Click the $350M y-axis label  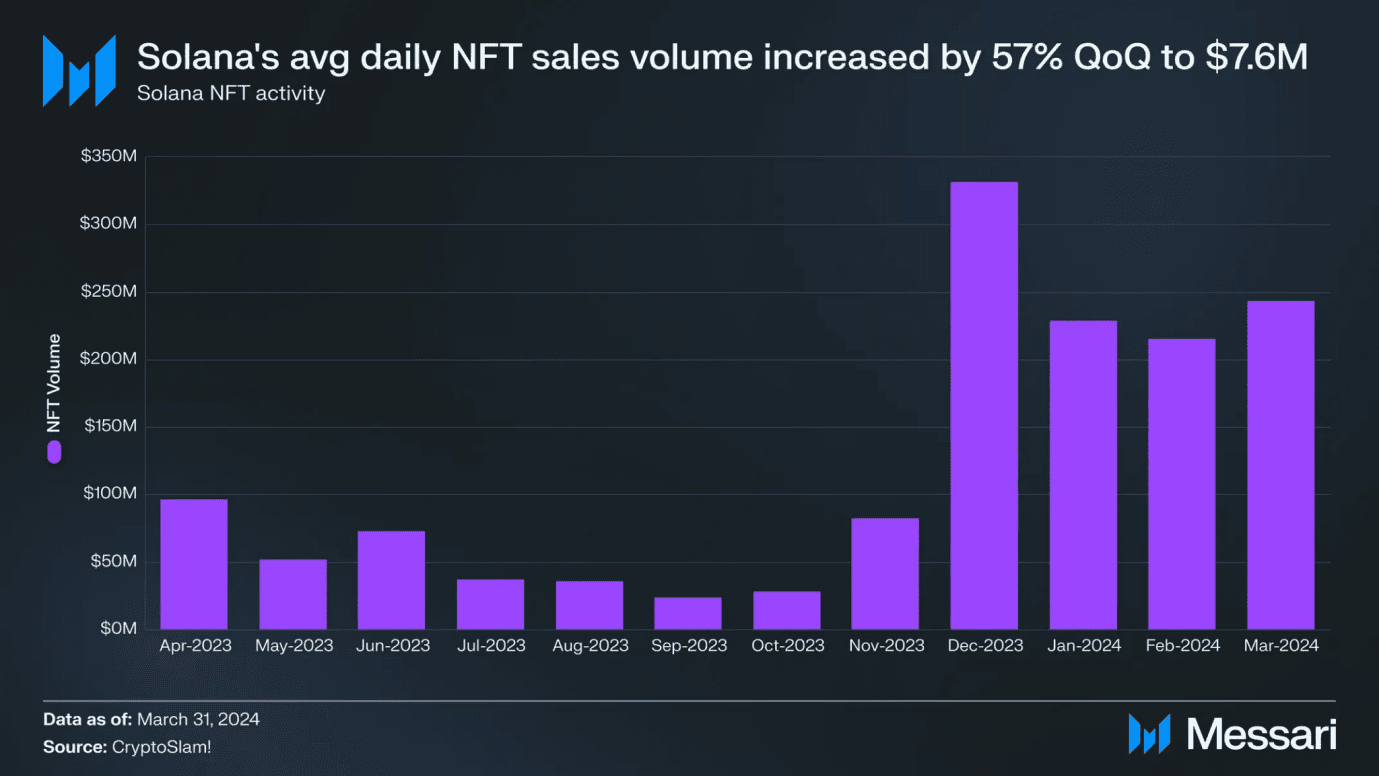point(109,157)
